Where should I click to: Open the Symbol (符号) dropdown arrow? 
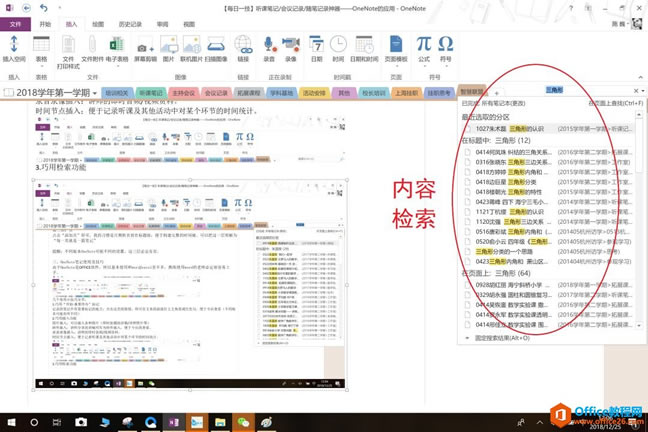446,64
